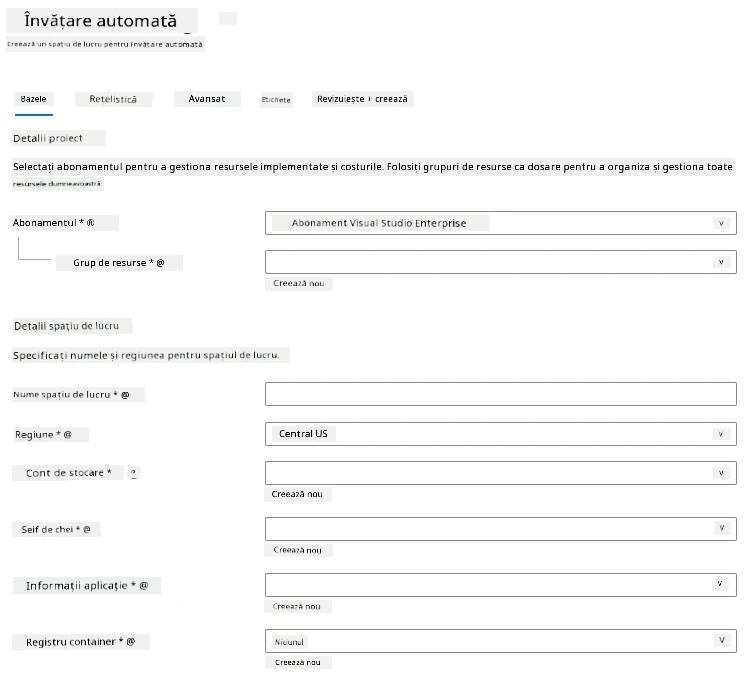
Task: Expand the Abonament Visual Studio Enterprise dropdown
Action: (x=501, y=223)
